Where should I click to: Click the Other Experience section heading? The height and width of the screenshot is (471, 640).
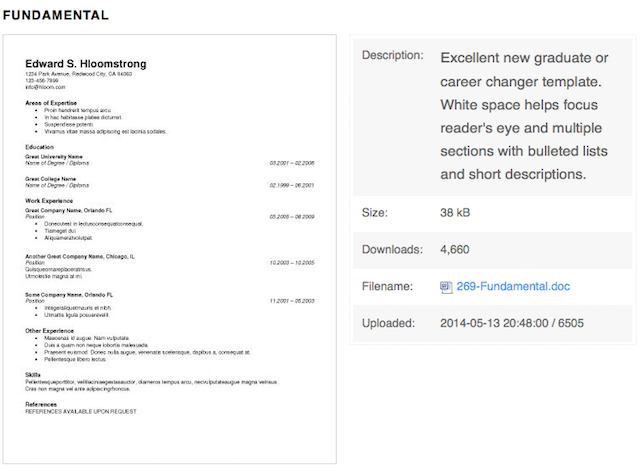click(49, 331)
